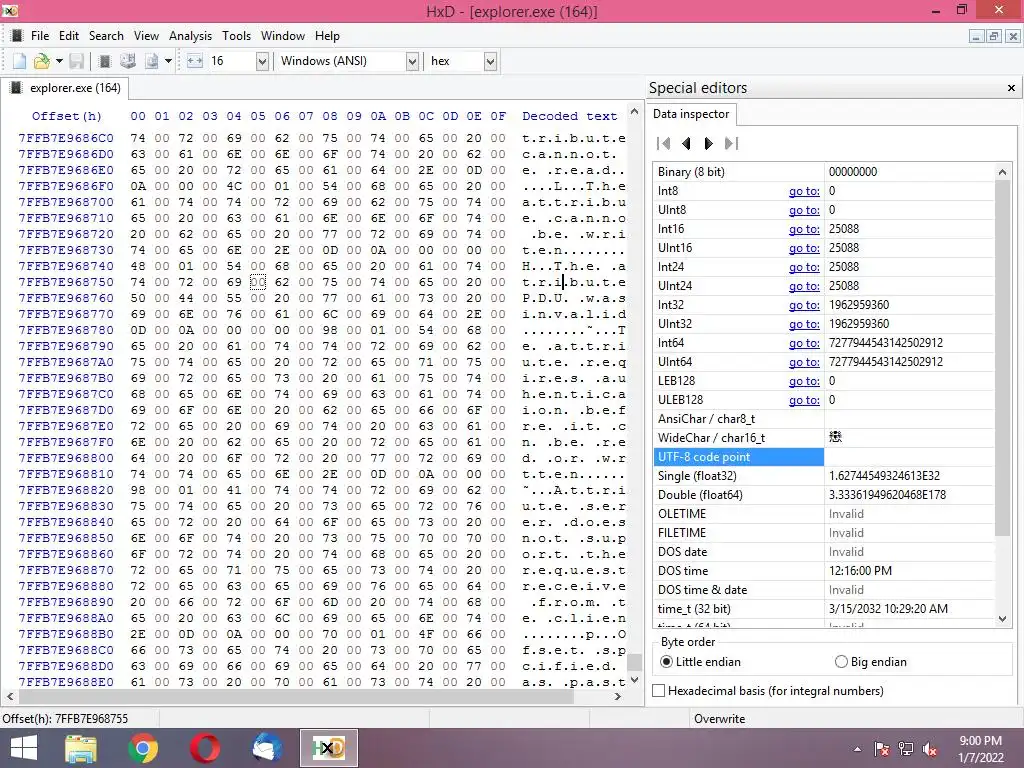Enable Hexadecimal basis for integral numbers
1024x768 pixels.
[768, 690]
